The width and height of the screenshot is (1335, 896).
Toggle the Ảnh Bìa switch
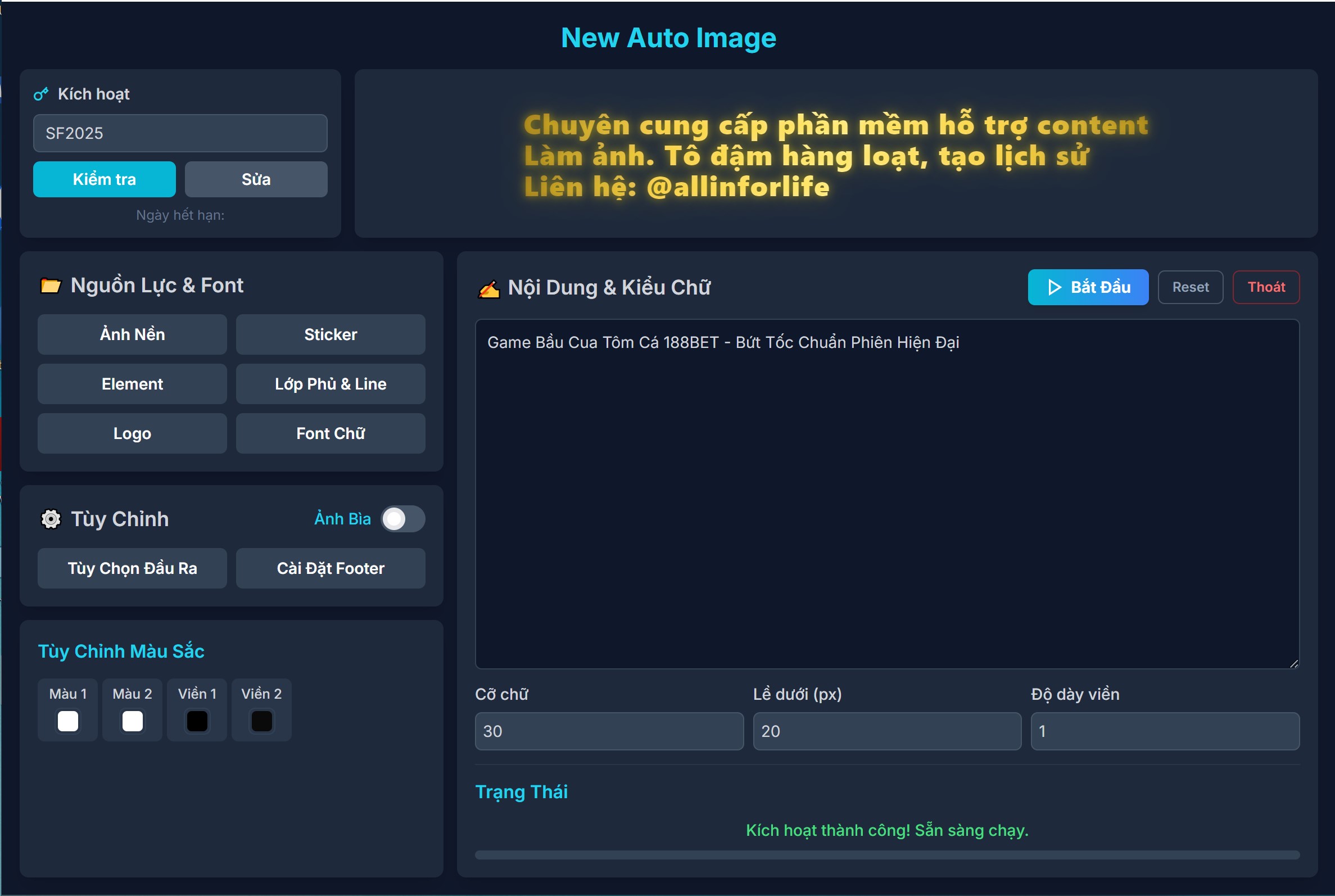point(402,519)
